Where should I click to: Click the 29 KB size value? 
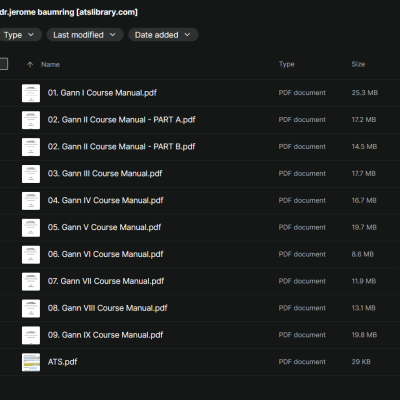pyautogui.click(x=361, y=362)
